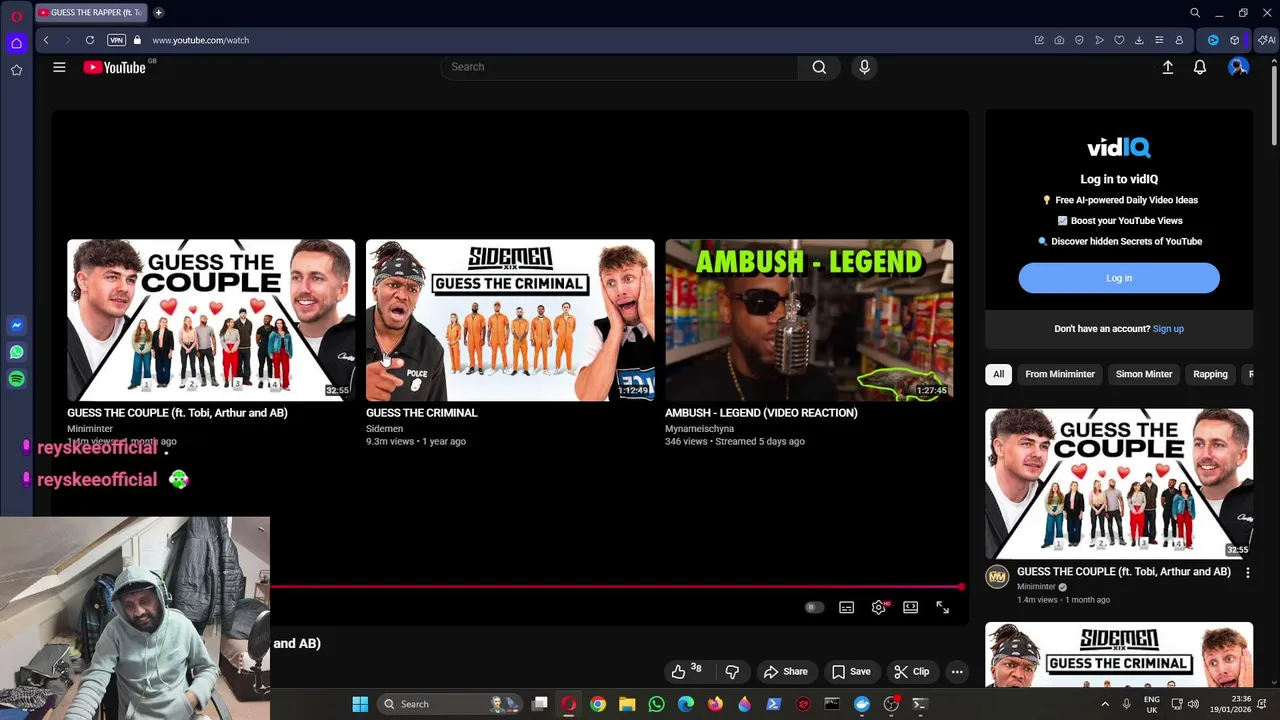Open Miniminter channel avatar in sidebar
Viewport: 1280px width, 720px height.
click(x=997, y=576)
